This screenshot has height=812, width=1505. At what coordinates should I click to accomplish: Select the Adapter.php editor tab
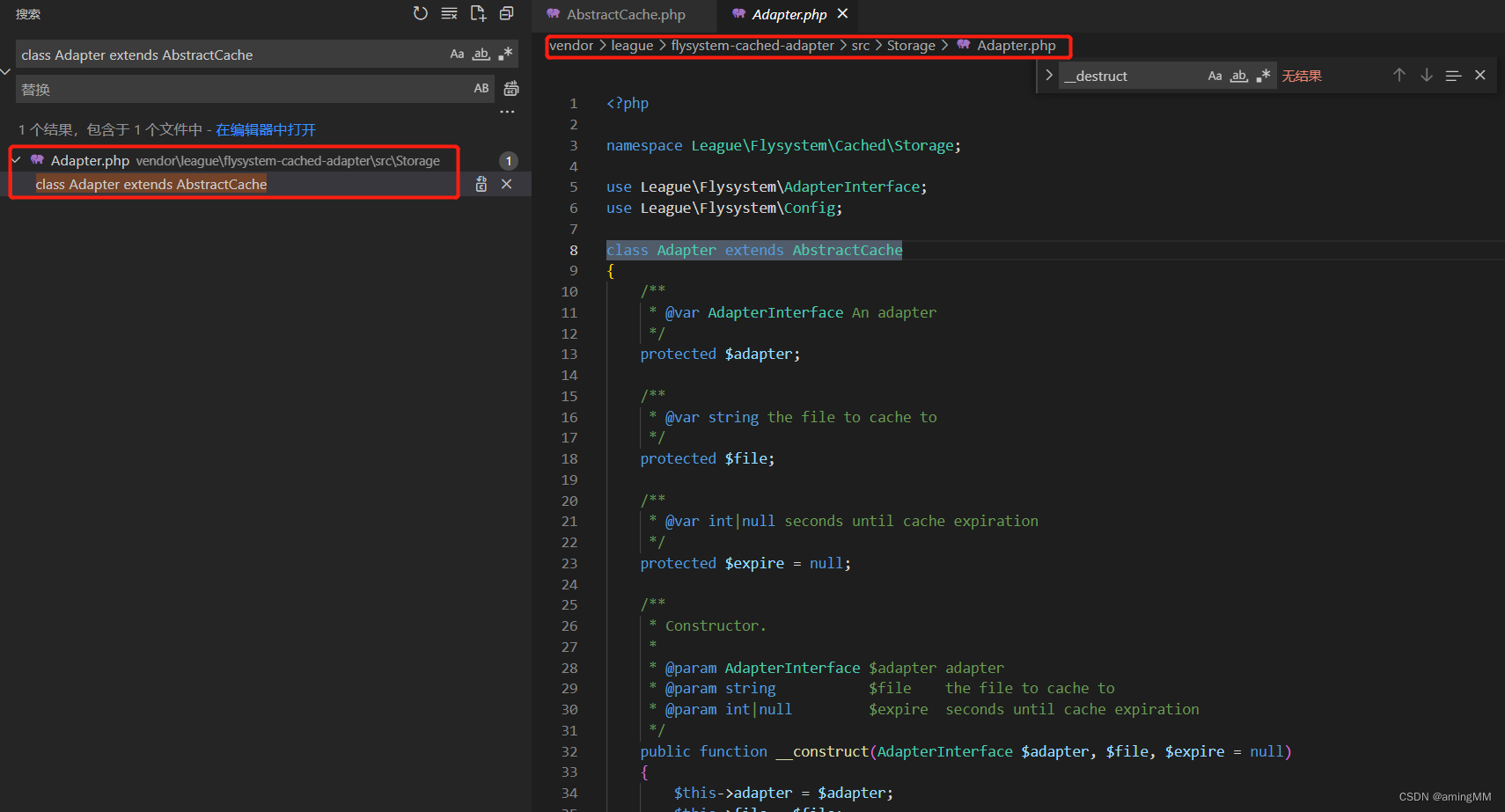click(789, 15)
